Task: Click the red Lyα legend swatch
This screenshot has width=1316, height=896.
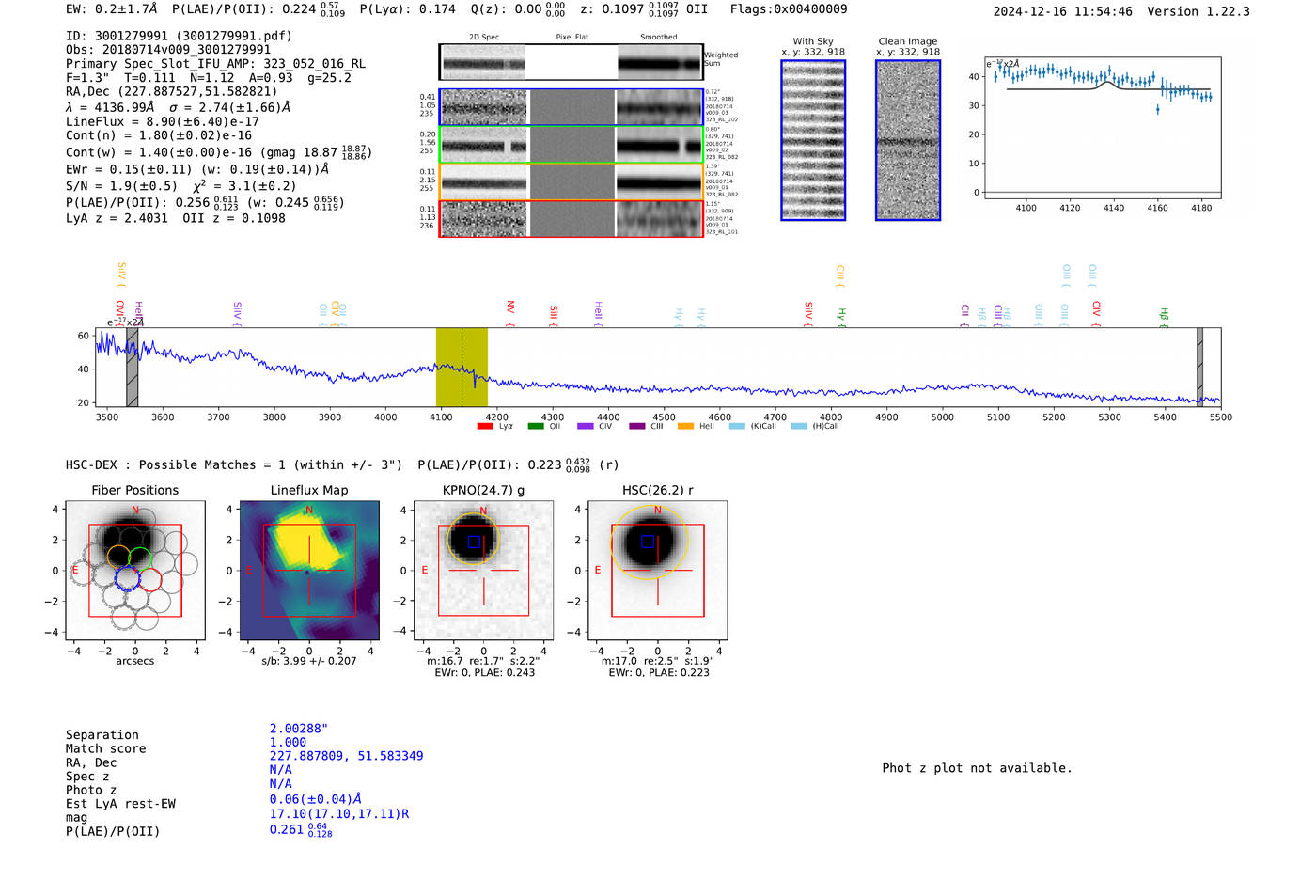Action: (485, 426)
